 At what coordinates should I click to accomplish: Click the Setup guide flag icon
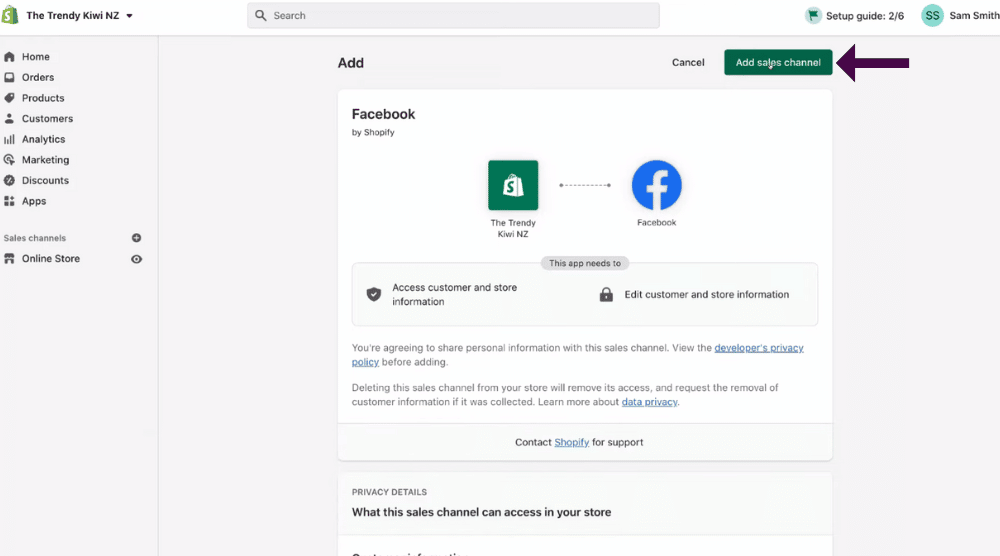coord(813,15)
